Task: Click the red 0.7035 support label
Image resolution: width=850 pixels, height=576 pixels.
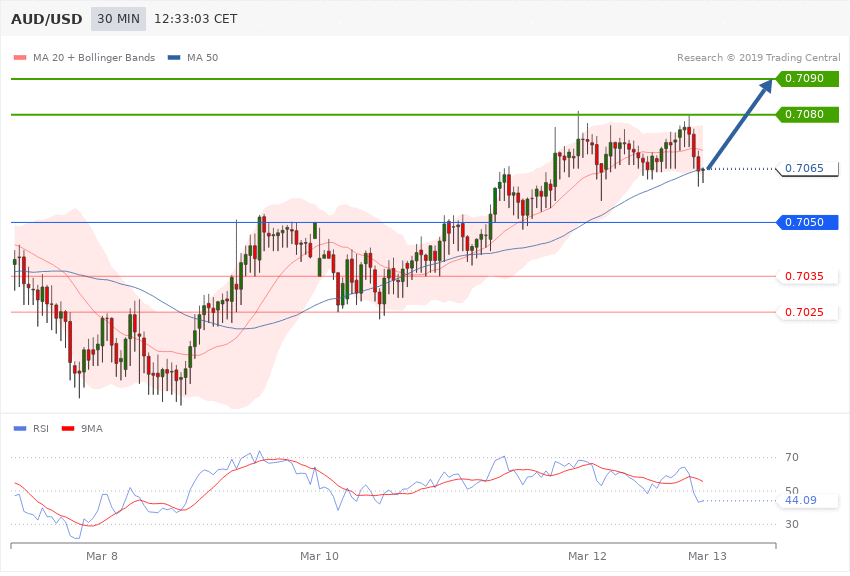Action: point(808,276)
